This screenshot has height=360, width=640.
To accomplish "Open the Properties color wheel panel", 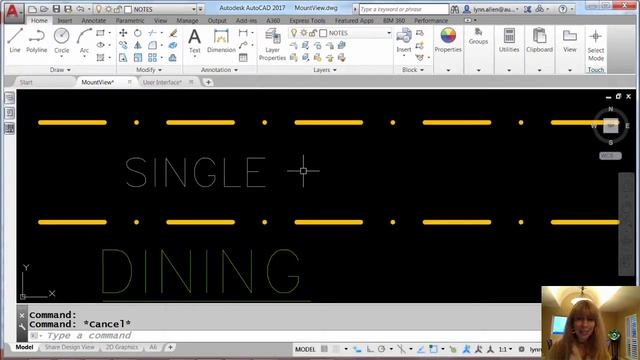I will click(448, 40).
